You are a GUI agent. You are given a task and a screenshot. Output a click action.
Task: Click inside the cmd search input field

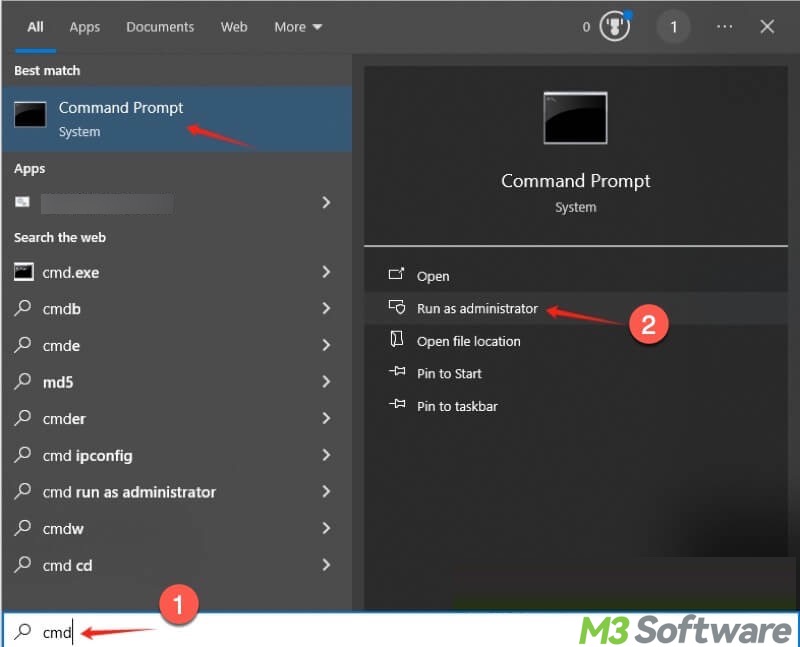click(60, 632)
